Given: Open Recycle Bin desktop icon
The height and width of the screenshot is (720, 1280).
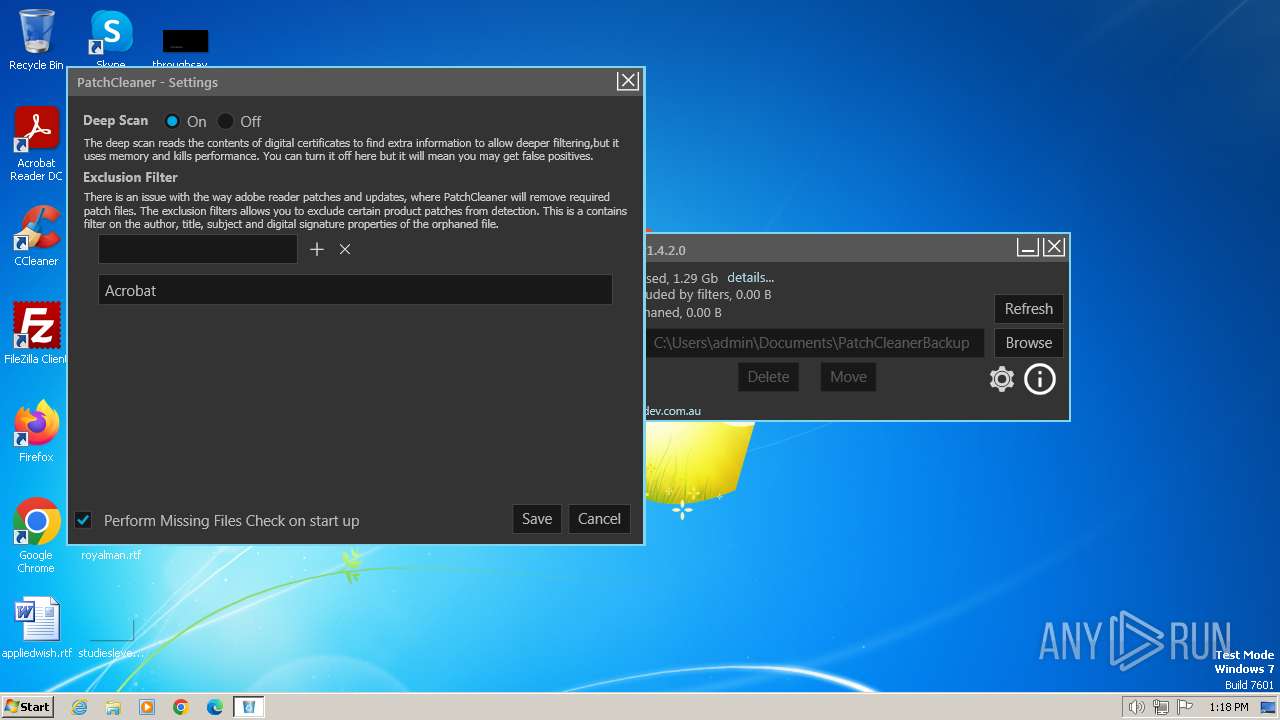Looking at the screenshot, I should (36, 40).
